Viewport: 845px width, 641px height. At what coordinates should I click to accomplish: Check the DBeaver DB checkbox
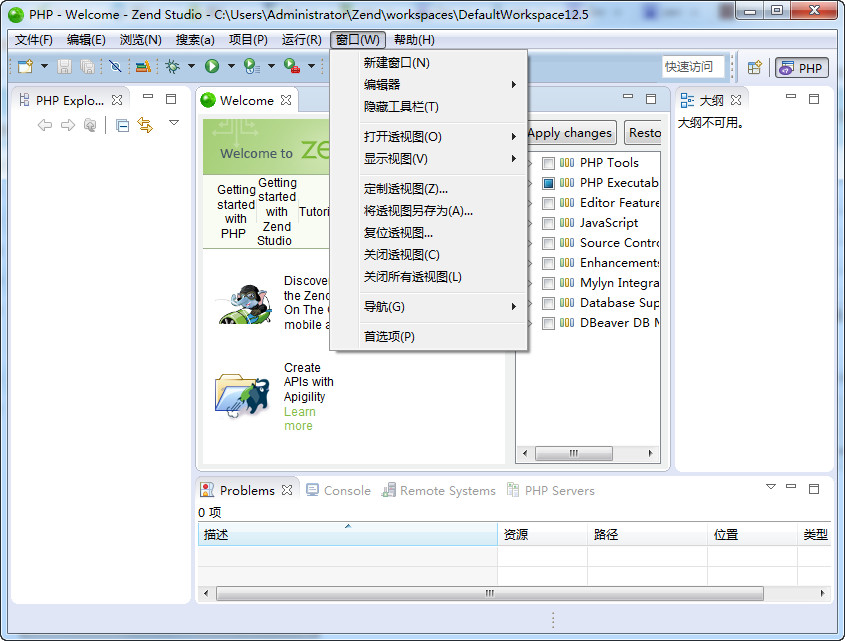coord(548,323)
